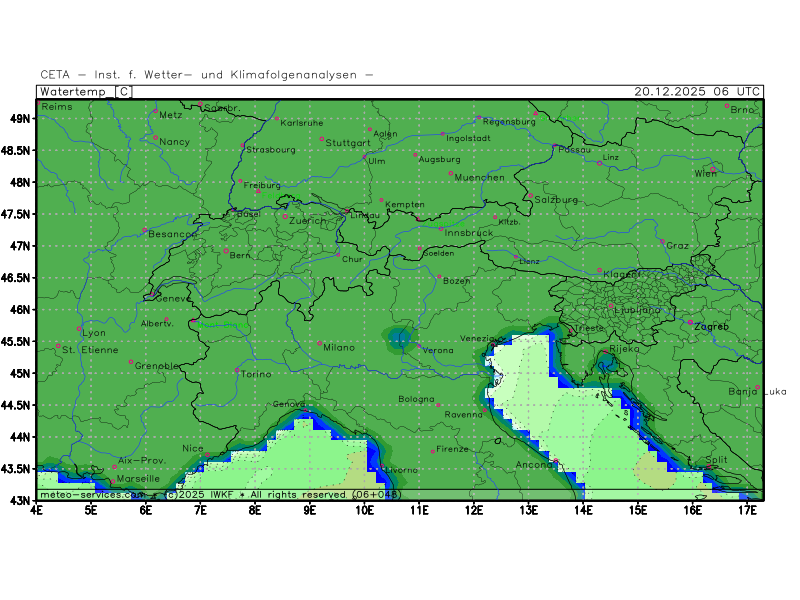
Task: Click the Milano city marker
Action: point(320,343)
